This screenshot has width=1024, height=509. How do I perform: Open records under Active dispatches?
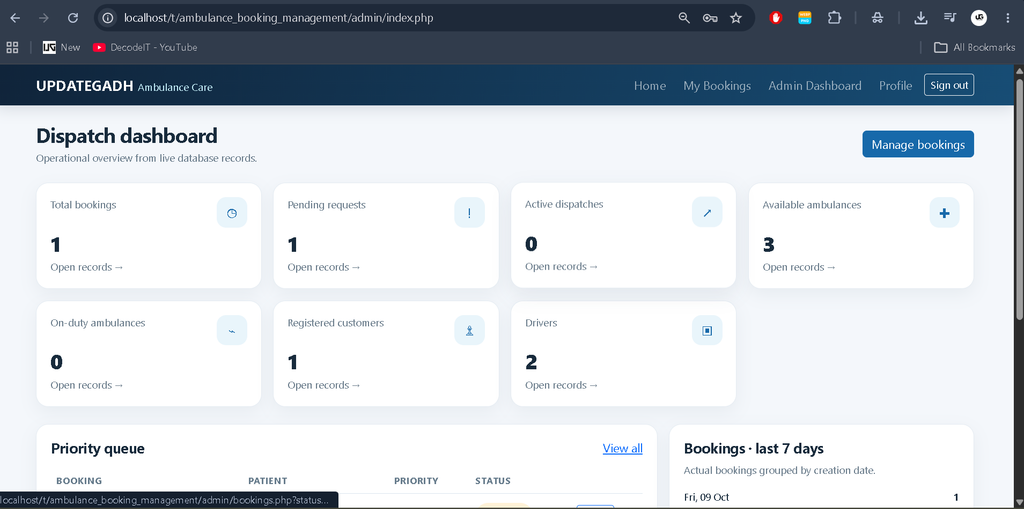pyautogui.click(x=562, y=266)
